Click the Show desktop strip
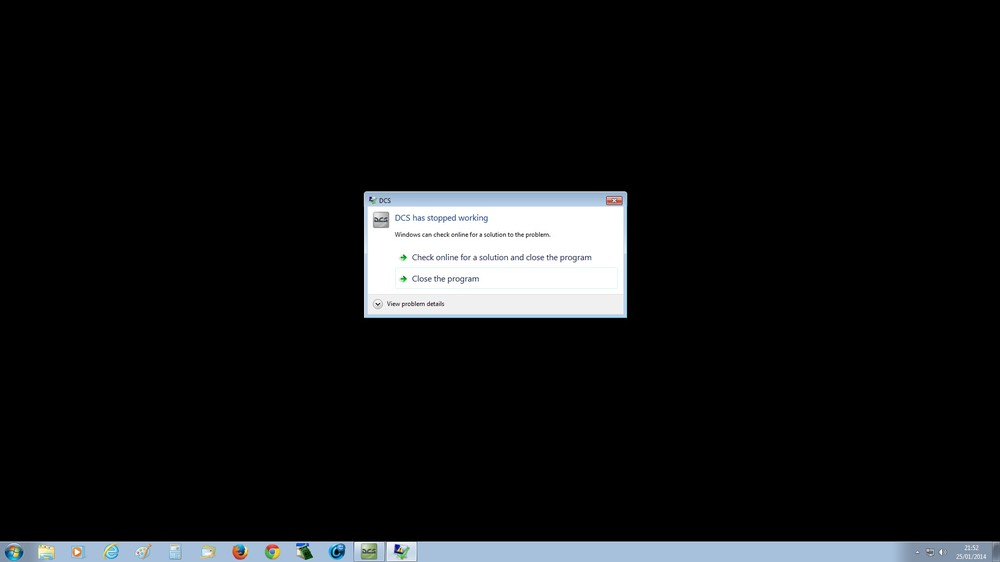The width and height of the screenshot is (1000, 562). pyautogui.click(x=996, y=552)
